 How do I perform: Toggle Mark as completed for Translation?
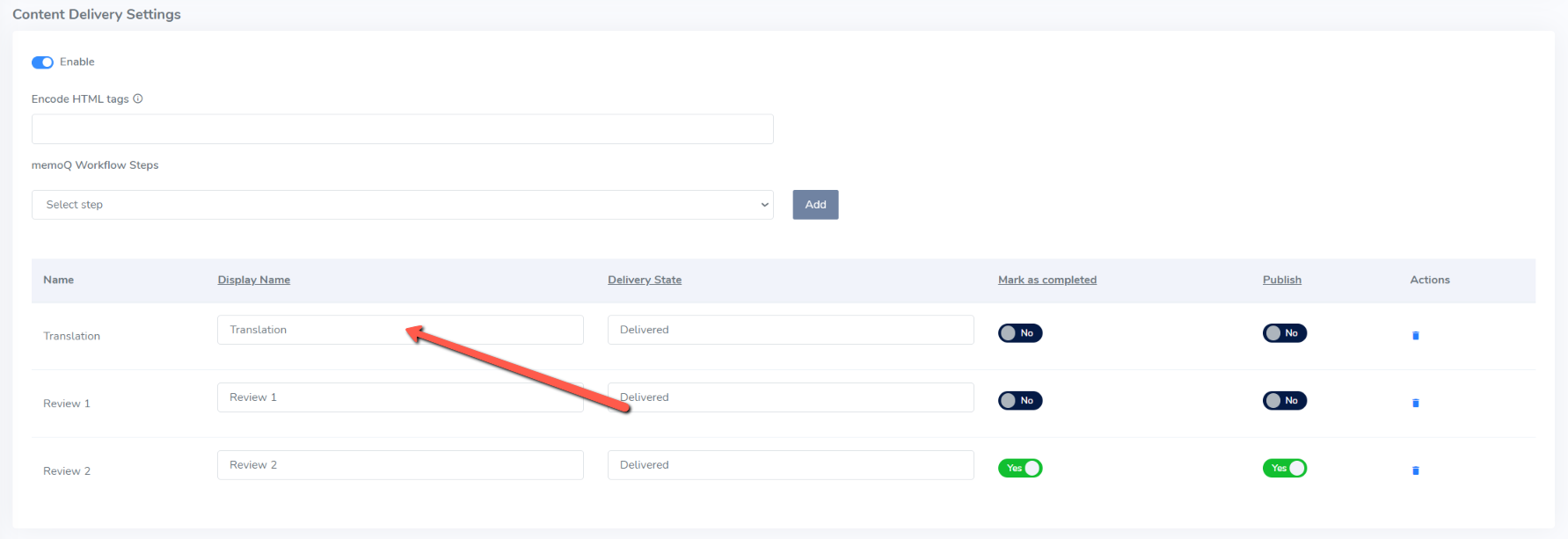point(1020,333)
